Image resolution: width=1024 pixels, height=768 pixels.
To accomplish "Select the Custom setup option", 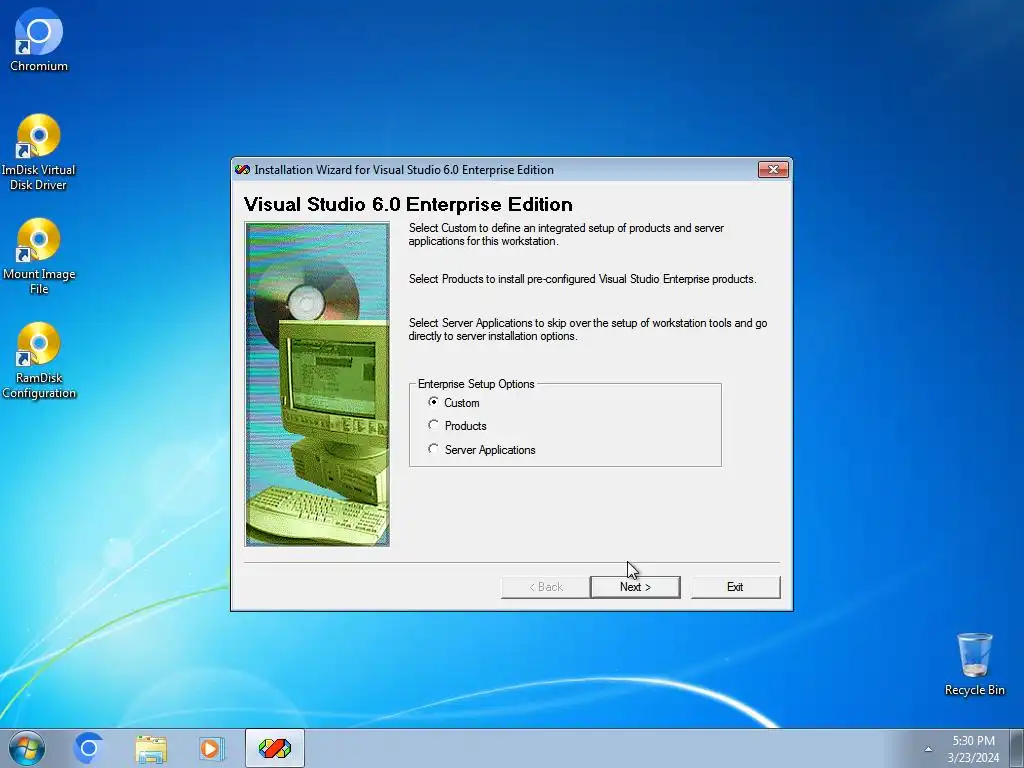I will [x=455, y=402].
